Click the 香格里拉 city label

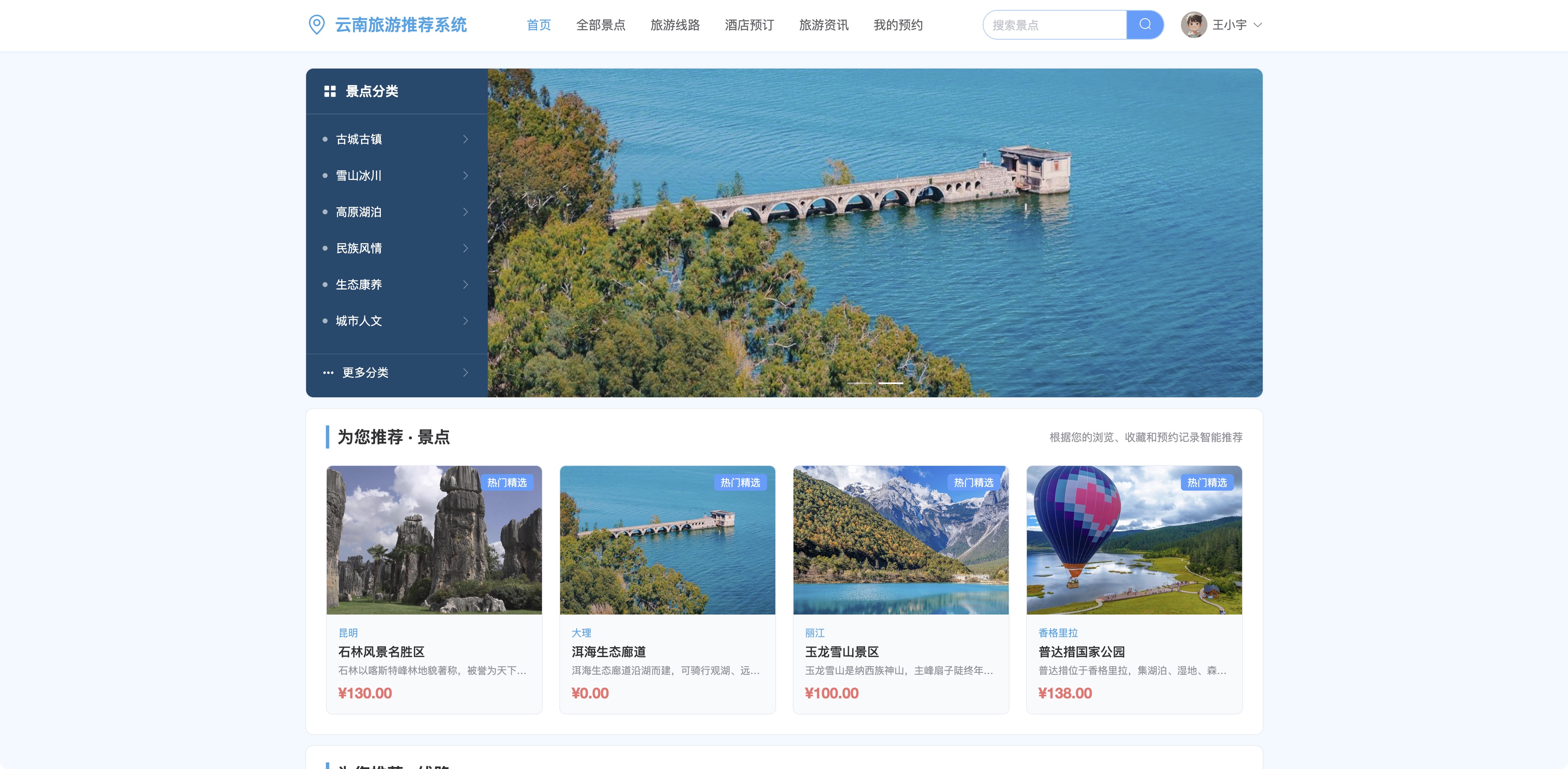coord(1058,633)
